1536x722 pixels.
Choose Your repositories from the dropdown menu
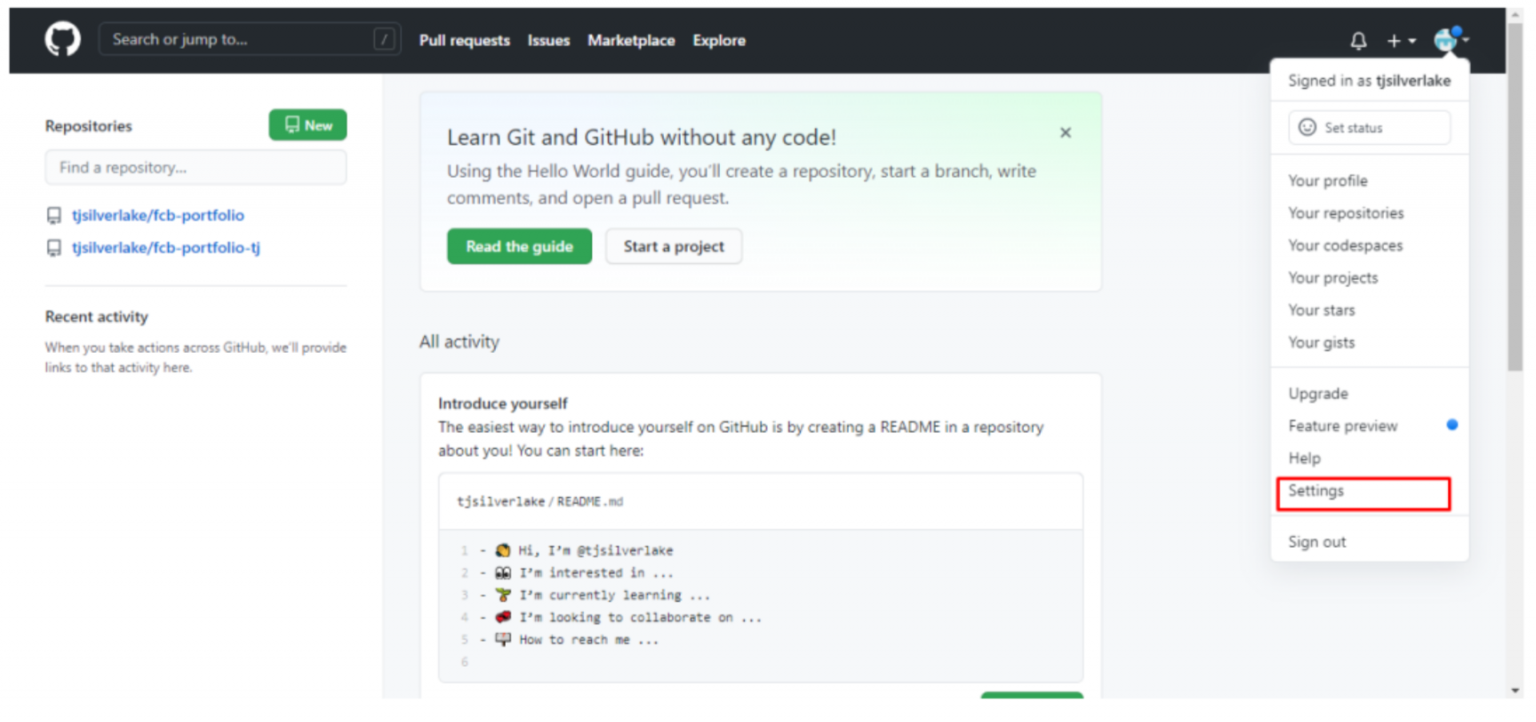coord(1345,213)
